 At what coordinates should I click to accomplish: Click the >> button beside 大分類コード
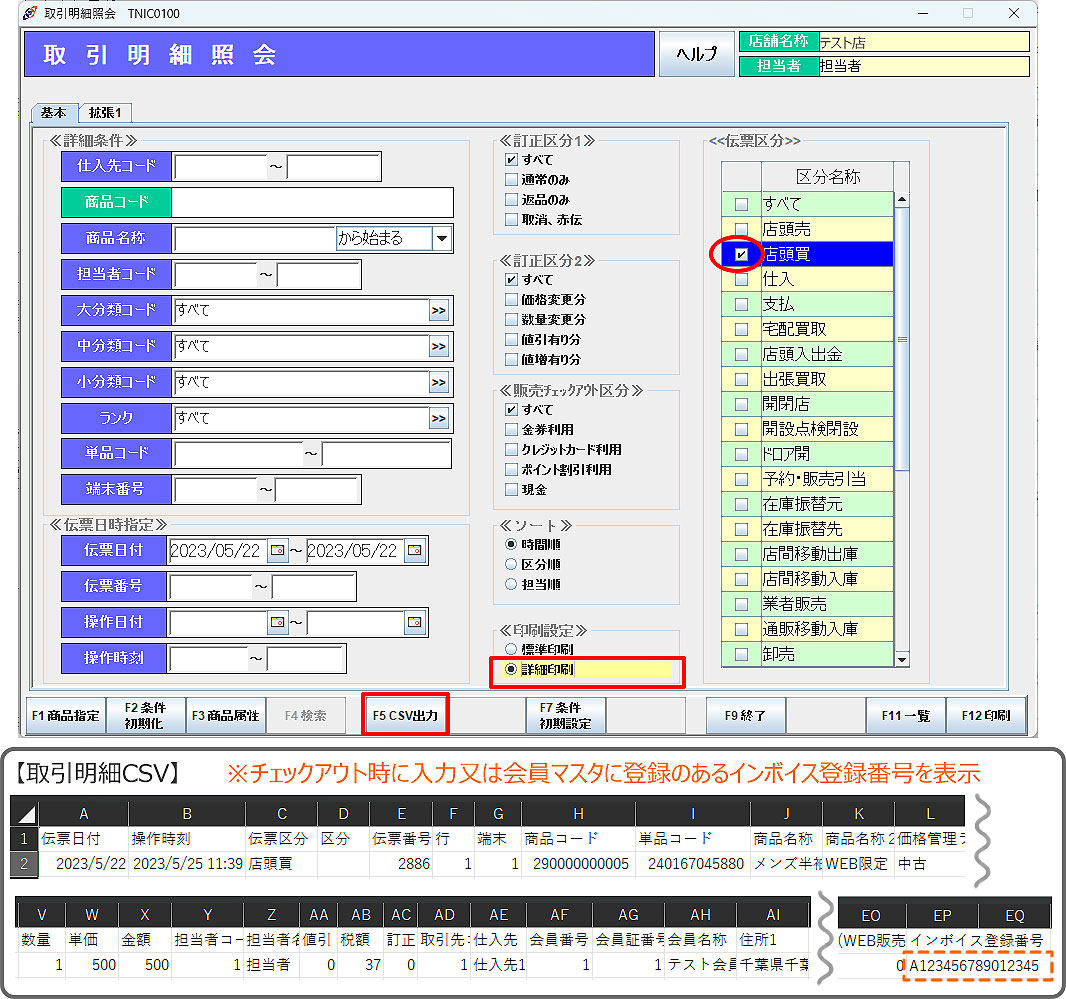click(438, 311)
